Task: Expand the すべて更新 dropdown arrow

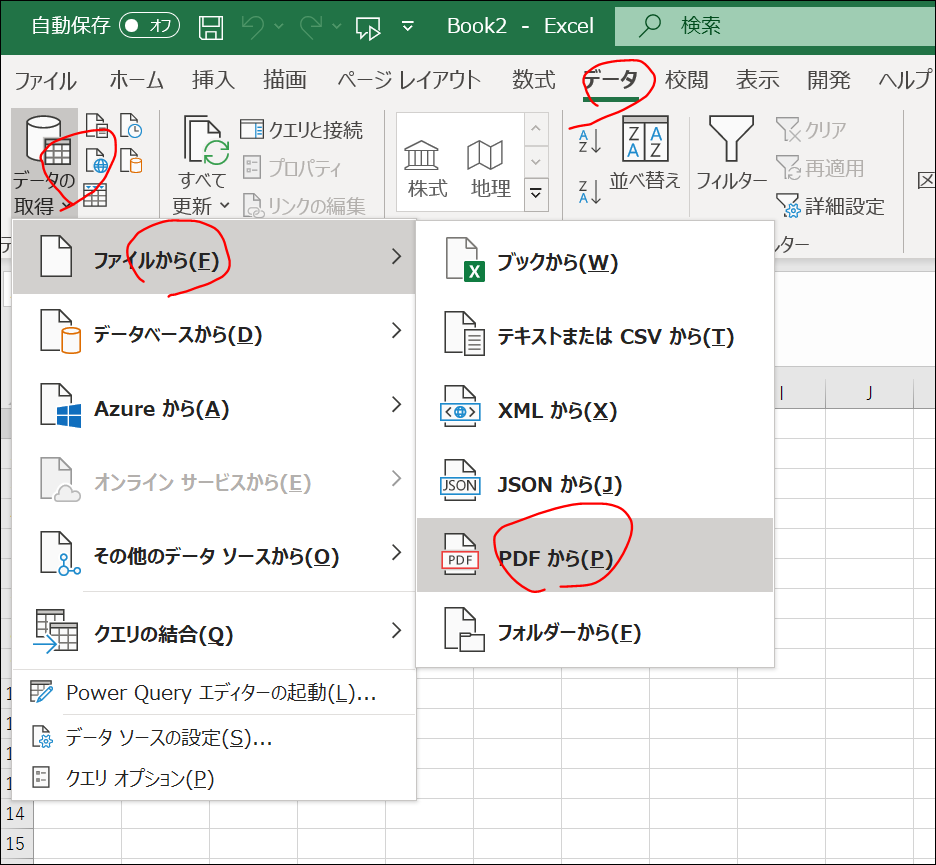Action: point(225,206)
